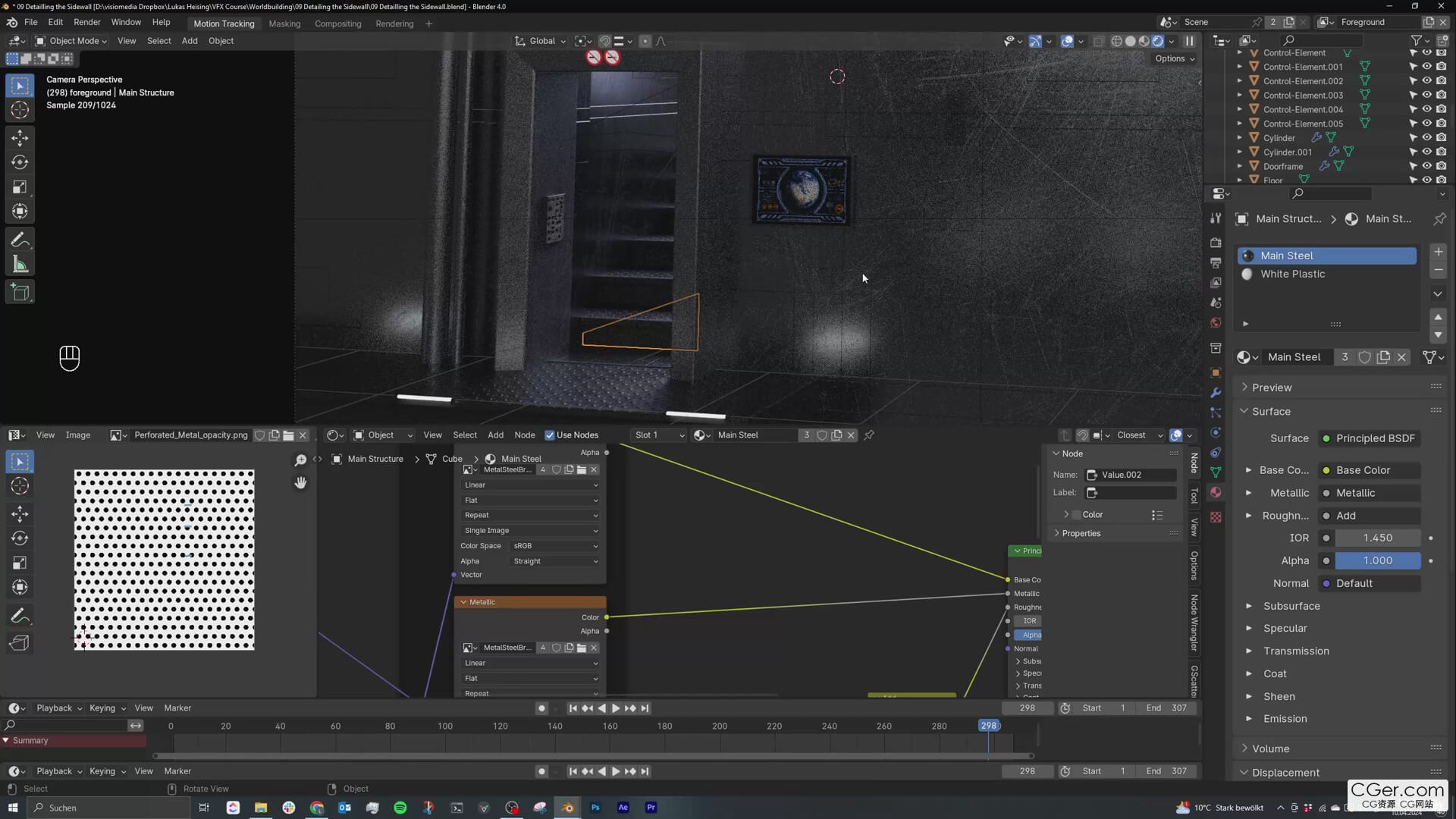
Task: Click the zoom magnifier in image editor
Action: pyautogui.click(x=300, y=460)
